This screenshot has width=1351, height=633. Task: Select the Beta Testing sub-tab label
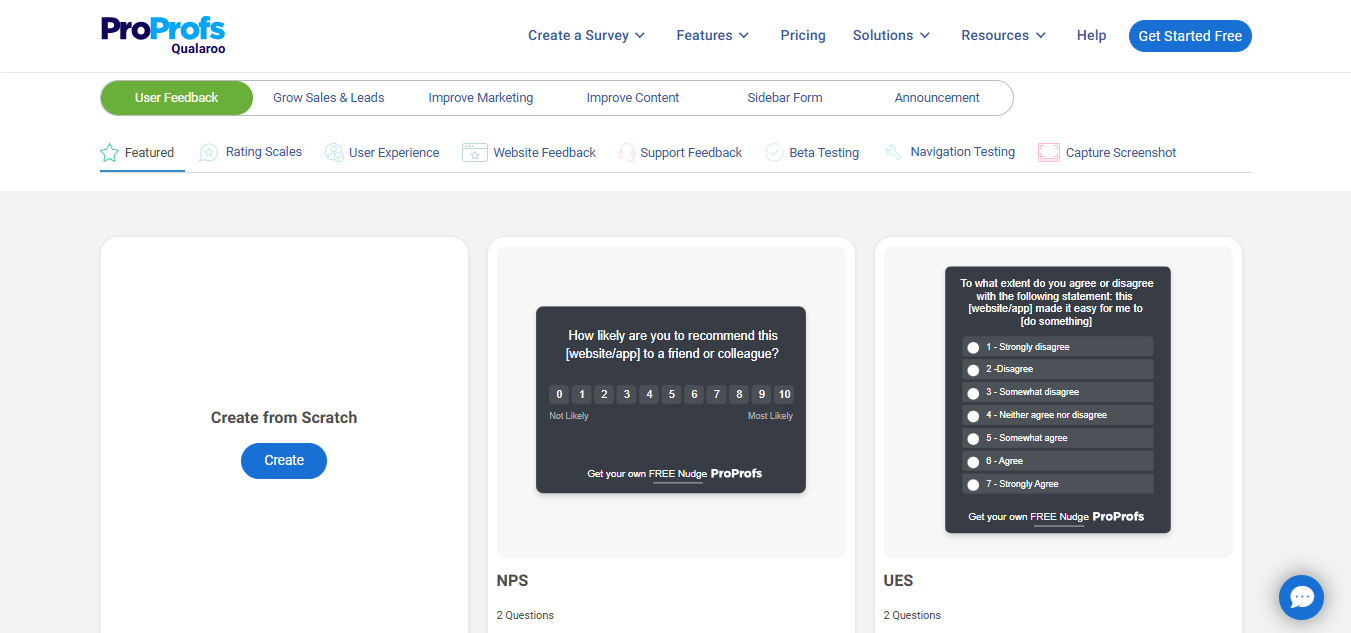point(824,153)
